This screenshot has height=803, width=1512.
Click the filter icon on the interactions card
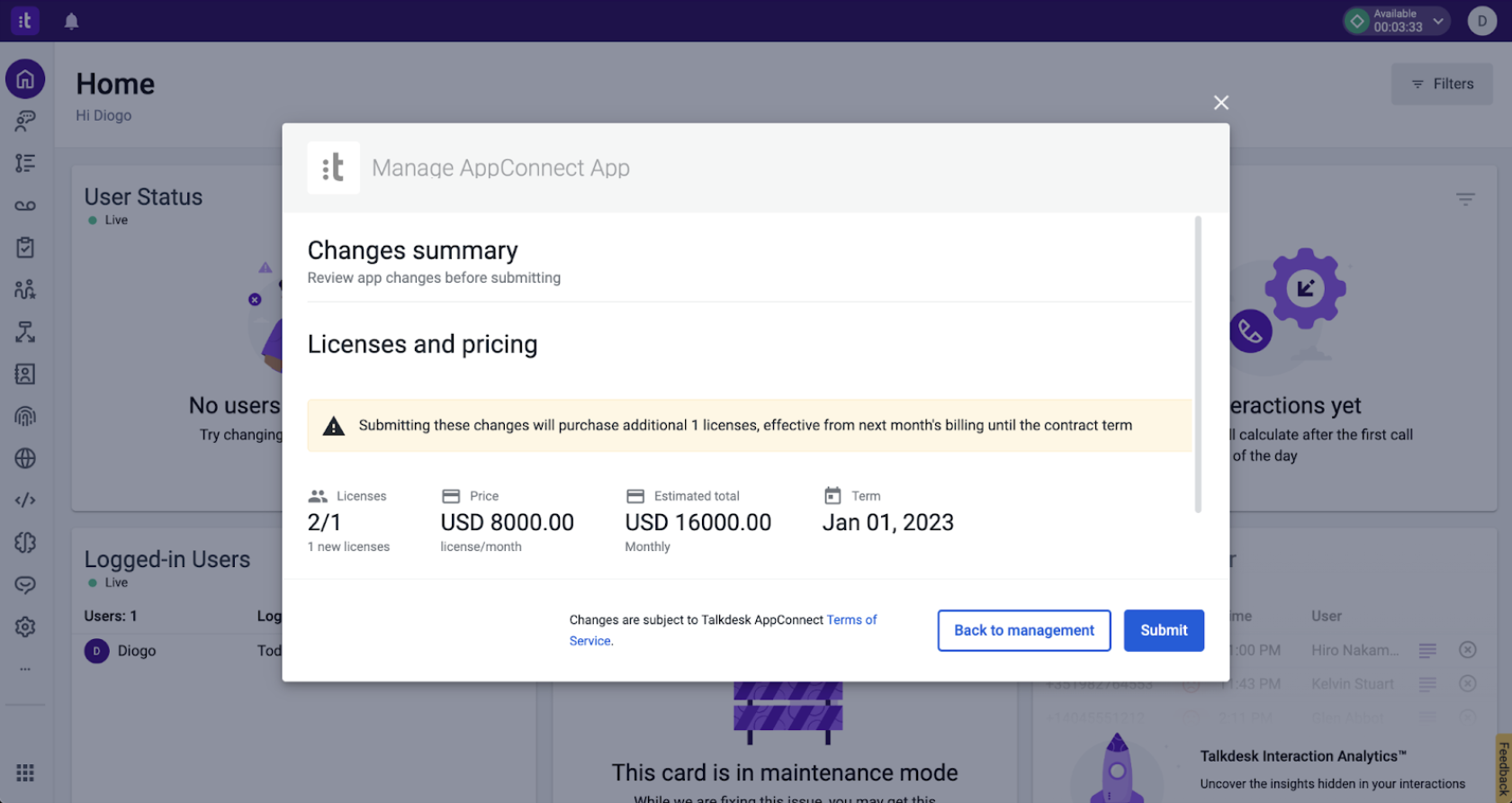1465,199
